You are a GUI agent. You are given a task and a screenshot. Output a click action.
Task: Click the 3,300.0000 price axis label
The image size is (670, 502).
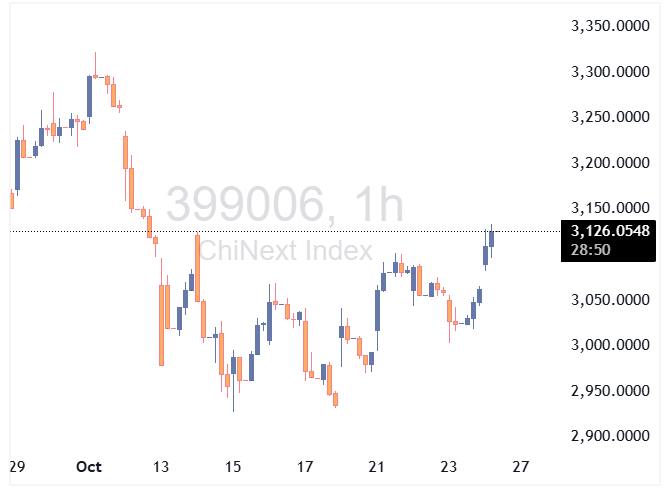(x=610, y=72)
